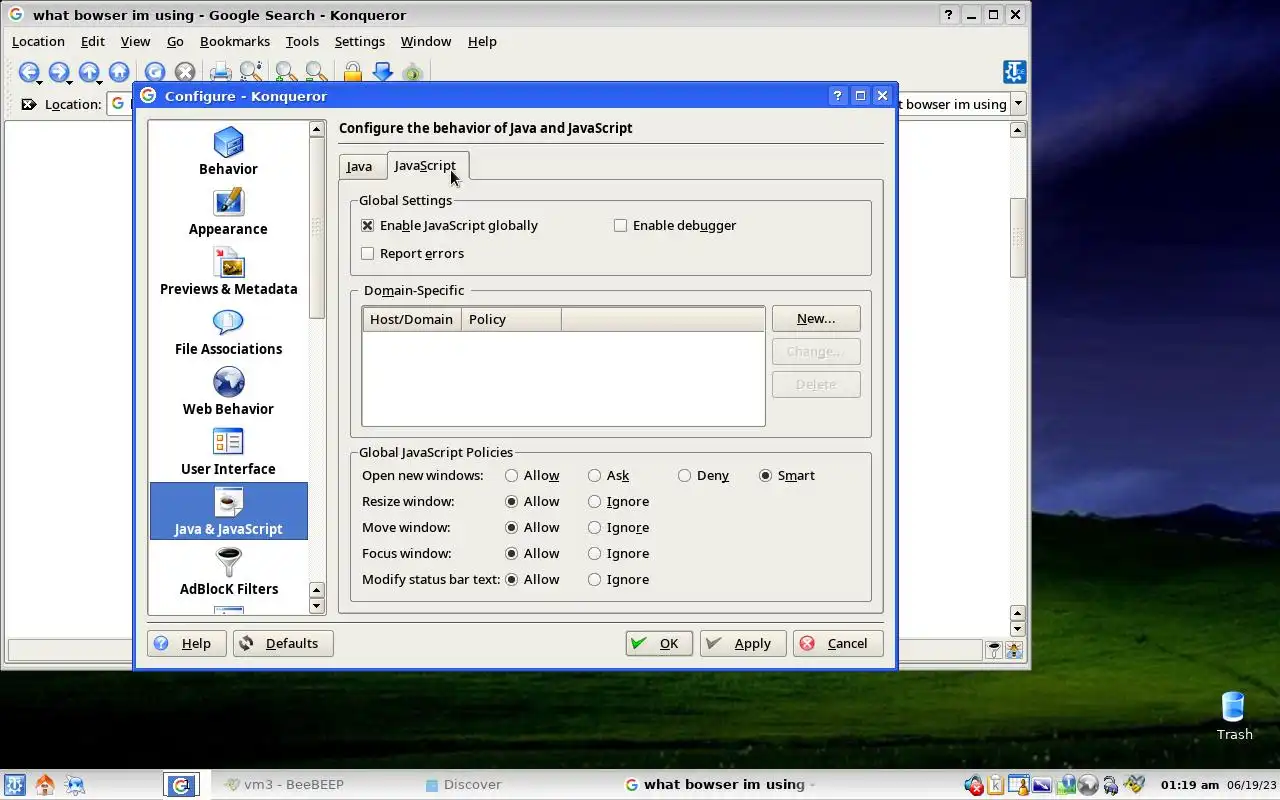Click the Host/Domain column header
This screenshot has width=1280, height=800.
[x=411, y=320]
